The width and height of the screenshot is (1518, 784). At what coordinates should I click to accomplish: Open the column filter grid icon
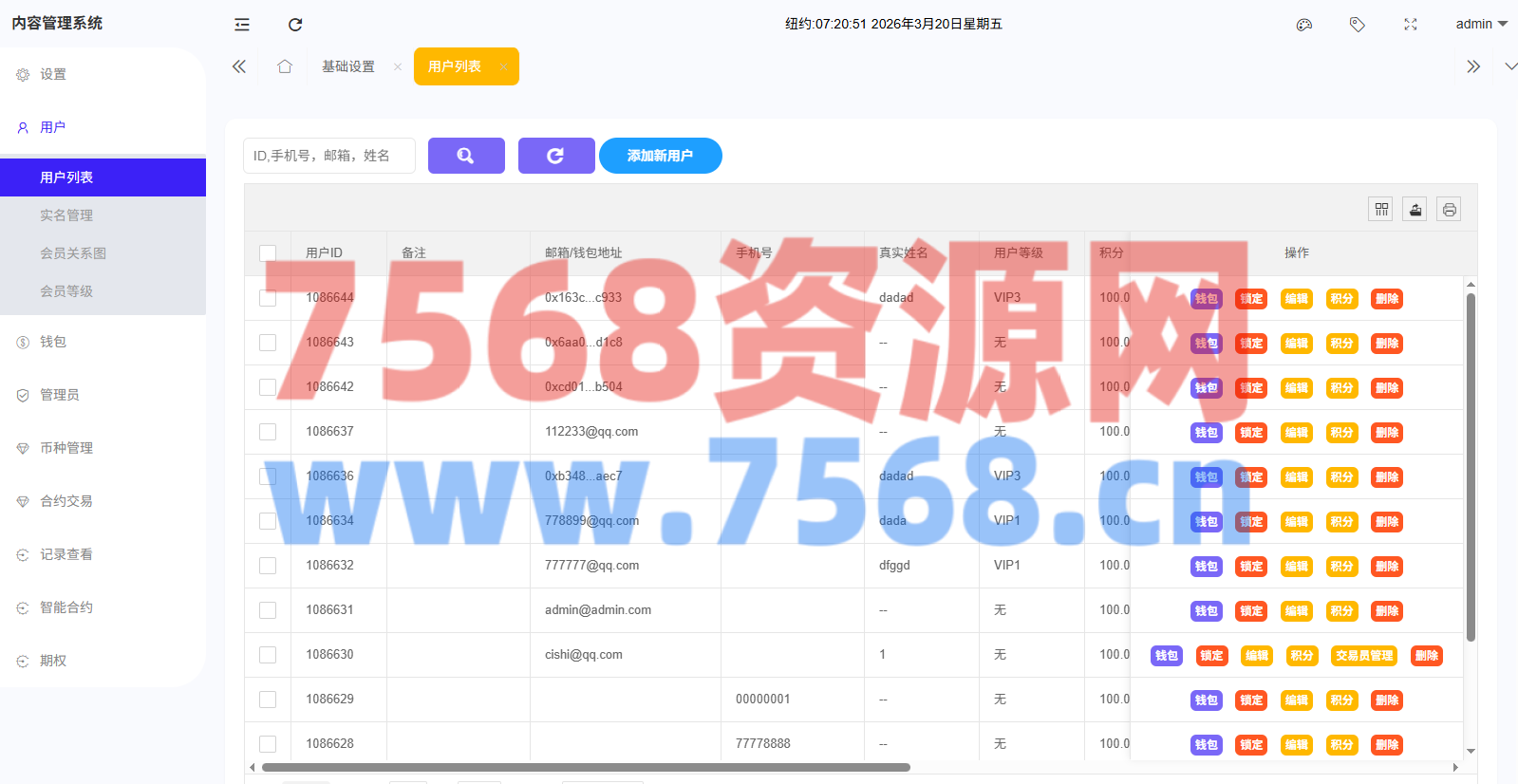click(x=1381, y=210)
